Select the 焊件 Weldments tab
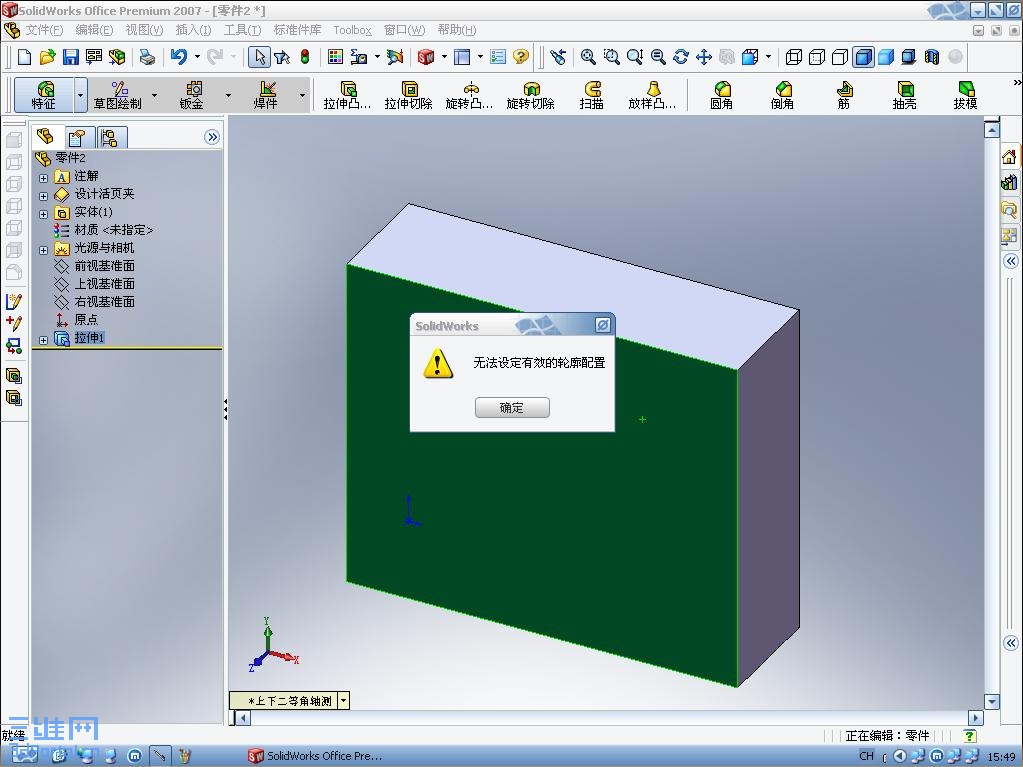 coord(266,95)
